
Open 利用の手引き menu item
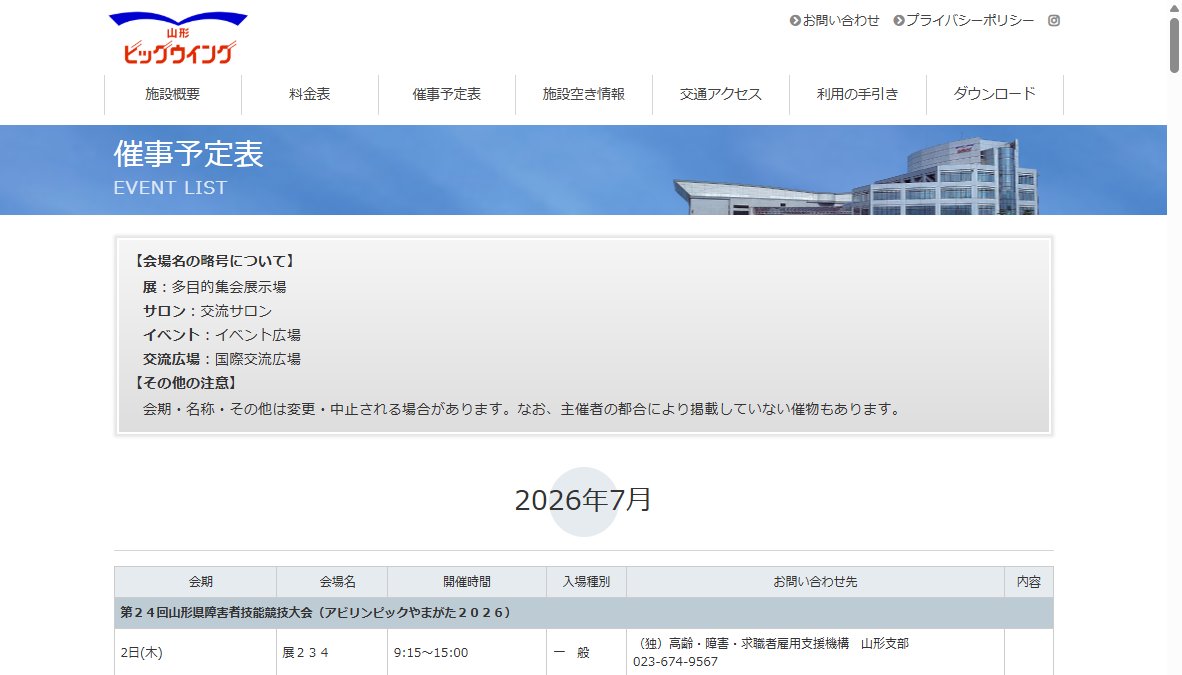[858, 94]
